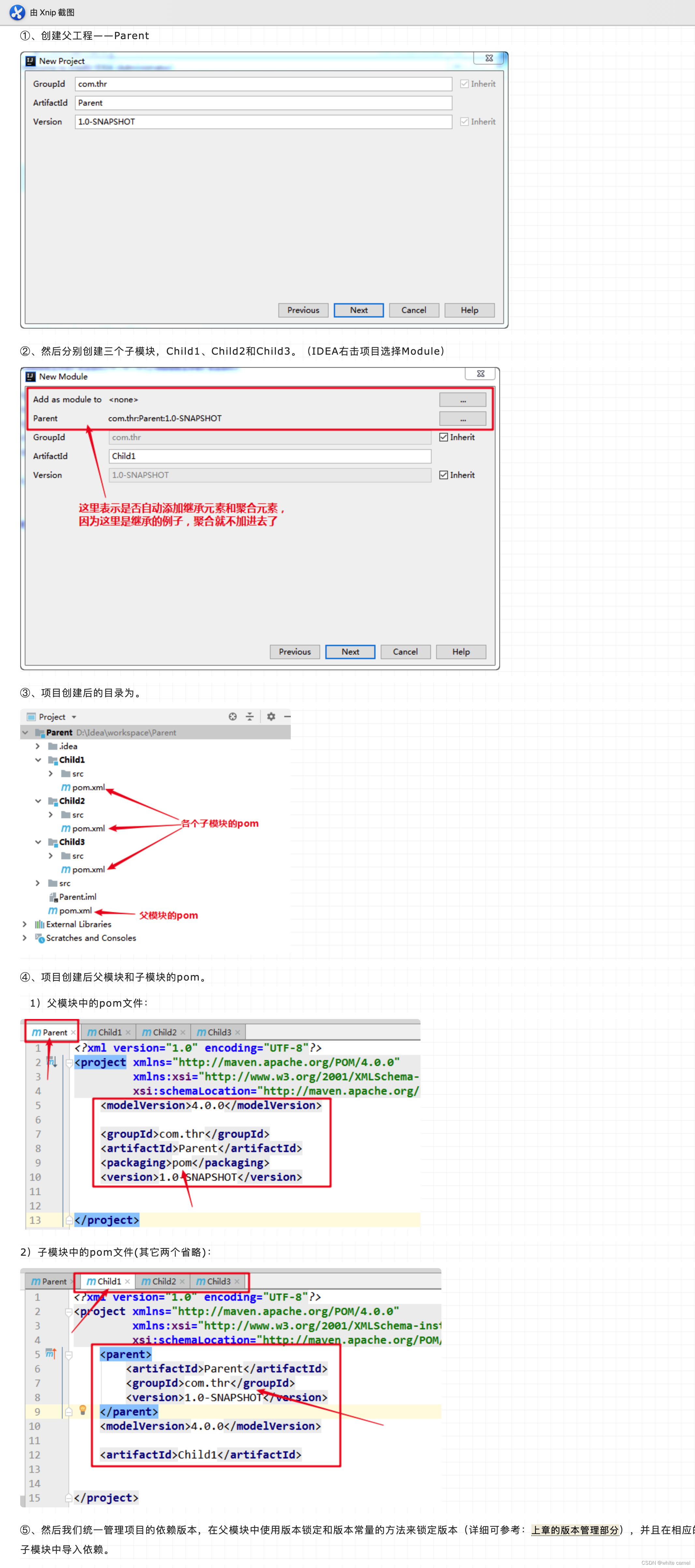695x1568 pixels.
Task: Click the collapse all icon in Project panel
Action: point(249,717)
